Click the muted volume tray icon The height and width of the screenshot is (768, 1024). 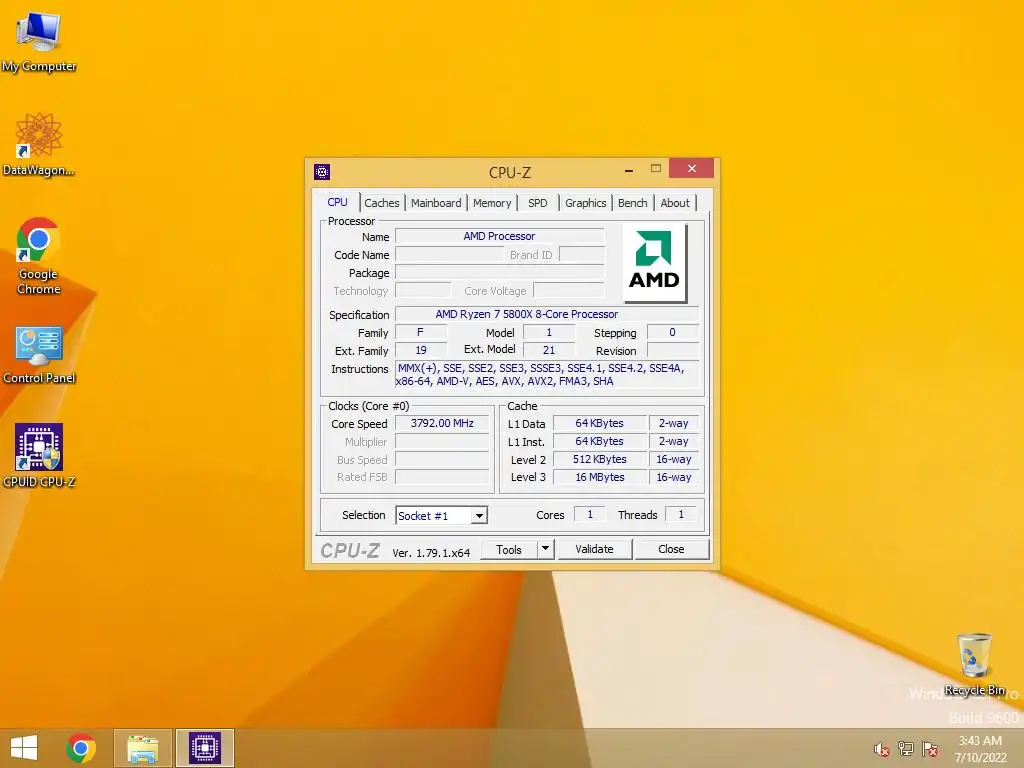882,749
